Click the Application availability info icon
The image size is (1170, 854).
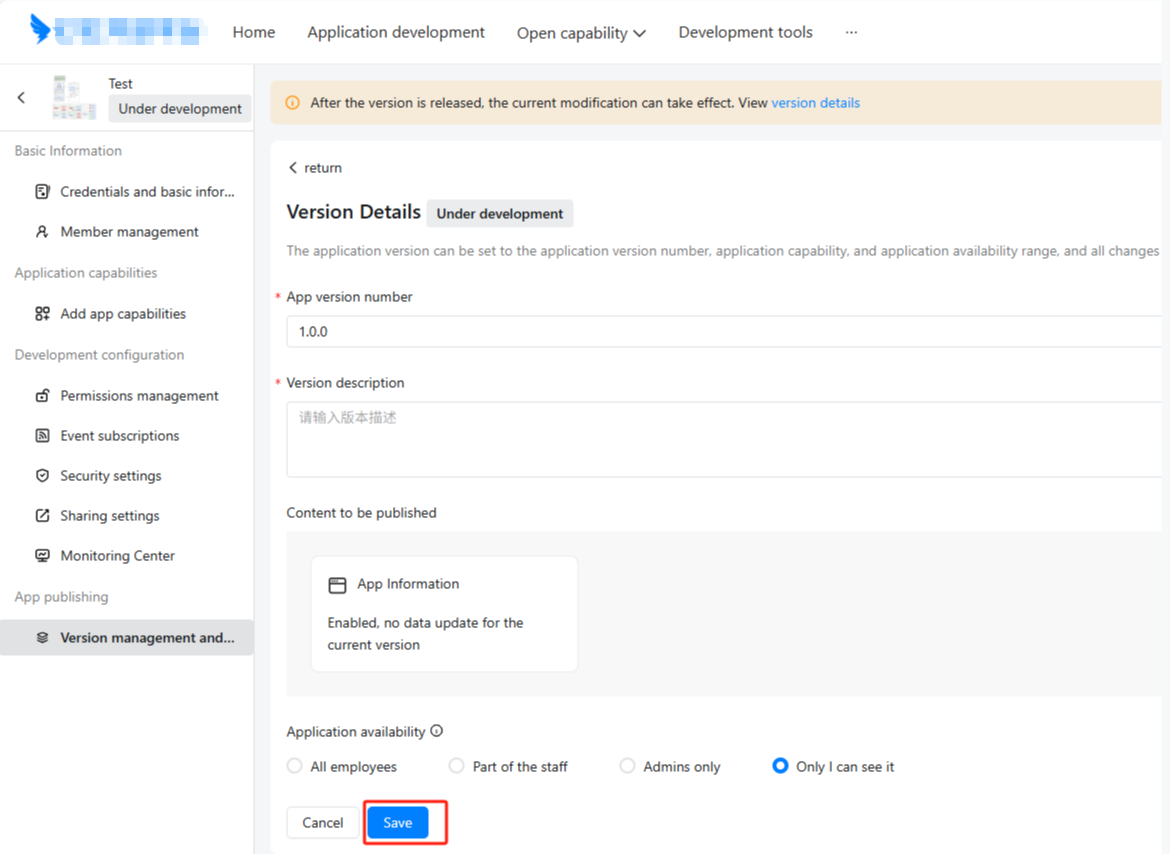point(436,731)
